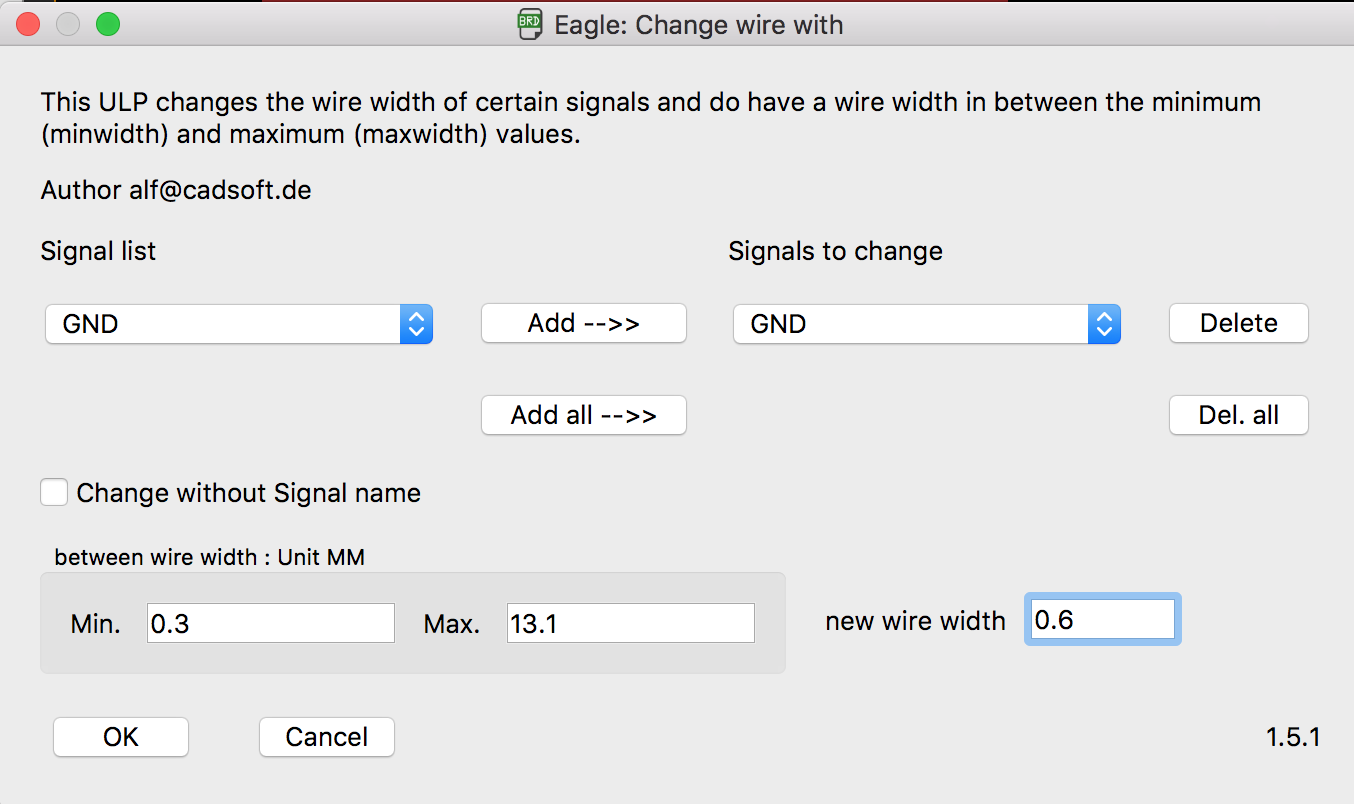The image size is (1354, 804).
Task: Select the new wire width input box
Action: tap(1103, 620)
